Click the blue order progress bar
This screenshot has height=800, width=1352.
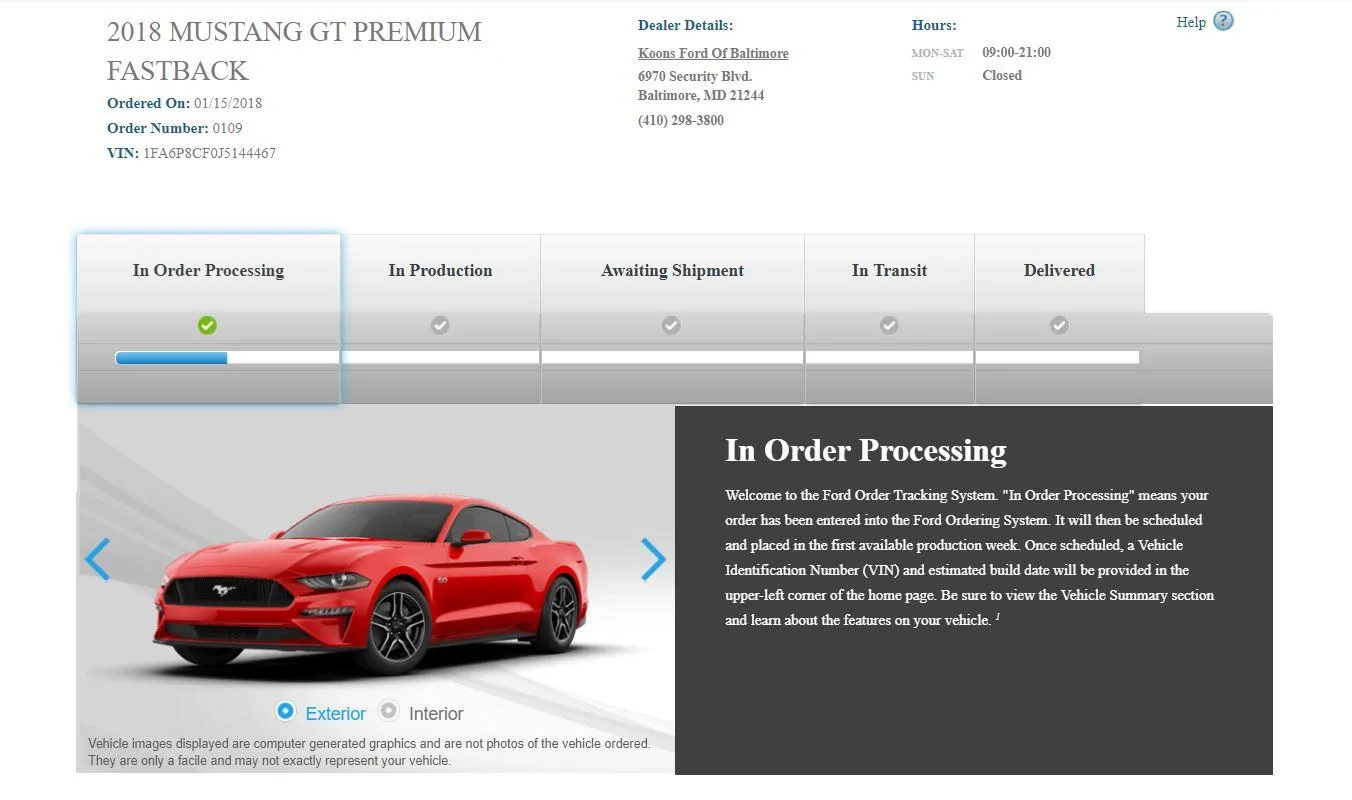(x=171, y=358)
